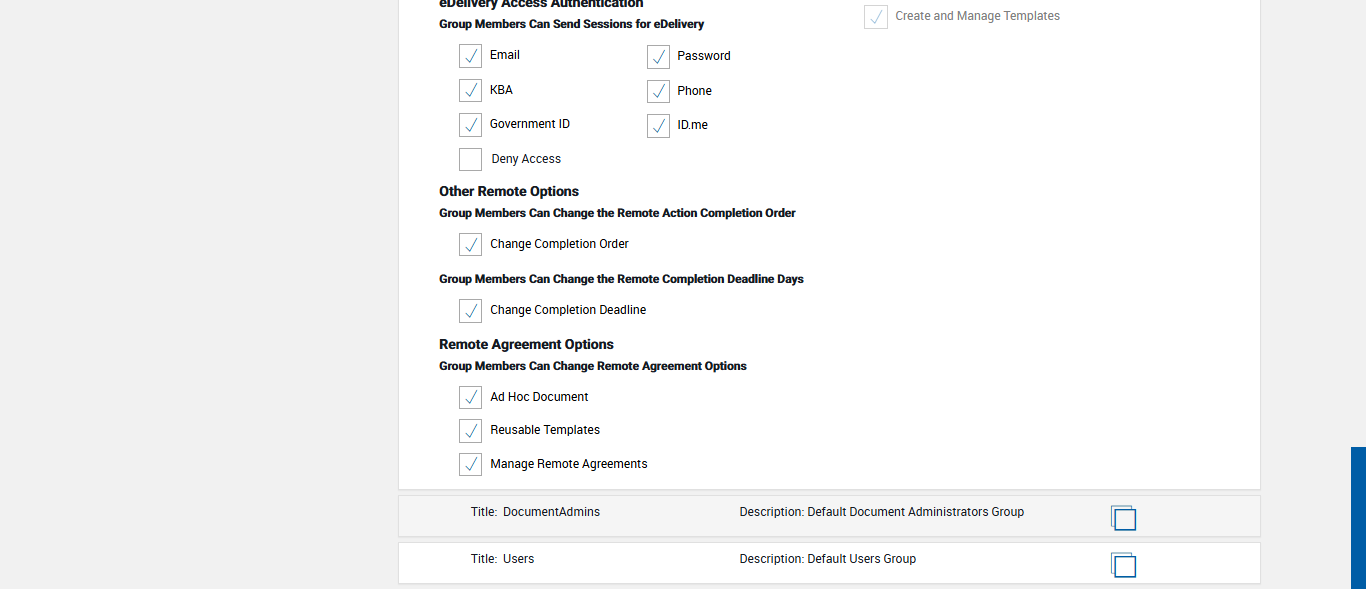Toggle the Change Completion Order checkbox
Image resolution: width=1366 pixels, height=589 pixels.
click(470, 244)
